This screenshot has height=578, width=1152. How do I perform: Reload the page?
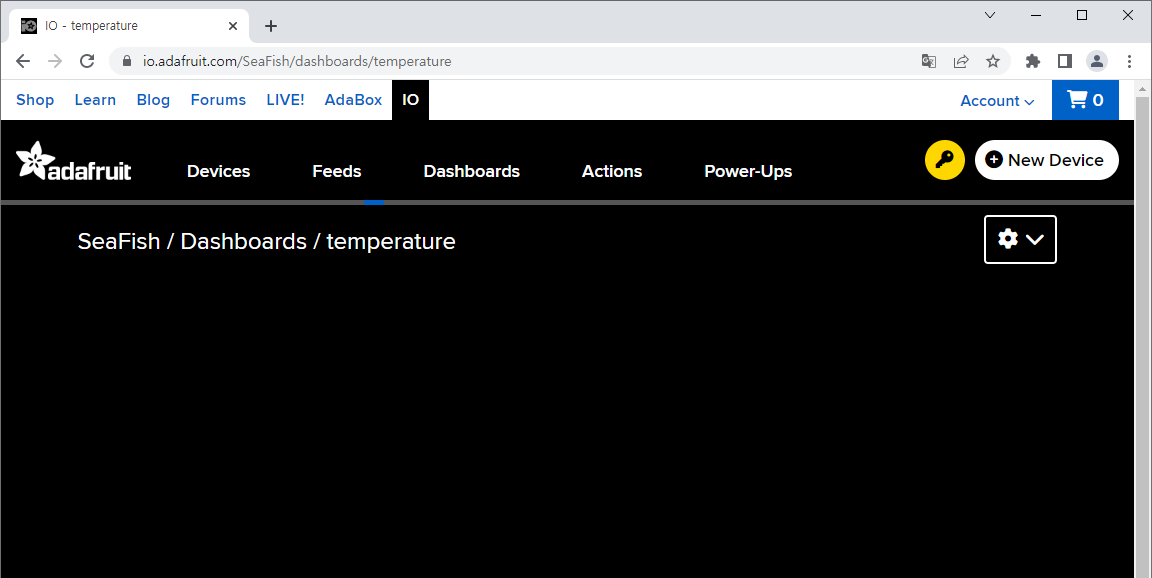pos(87,61)
